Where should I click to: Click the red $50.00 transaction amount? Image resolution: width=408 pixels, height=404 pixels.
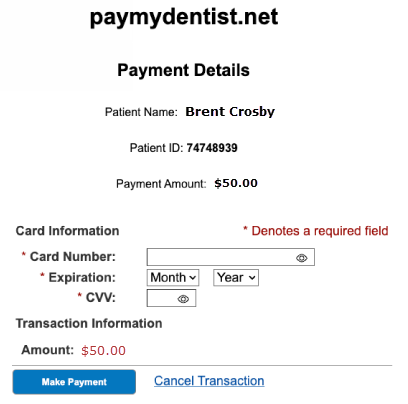(103, 351)
